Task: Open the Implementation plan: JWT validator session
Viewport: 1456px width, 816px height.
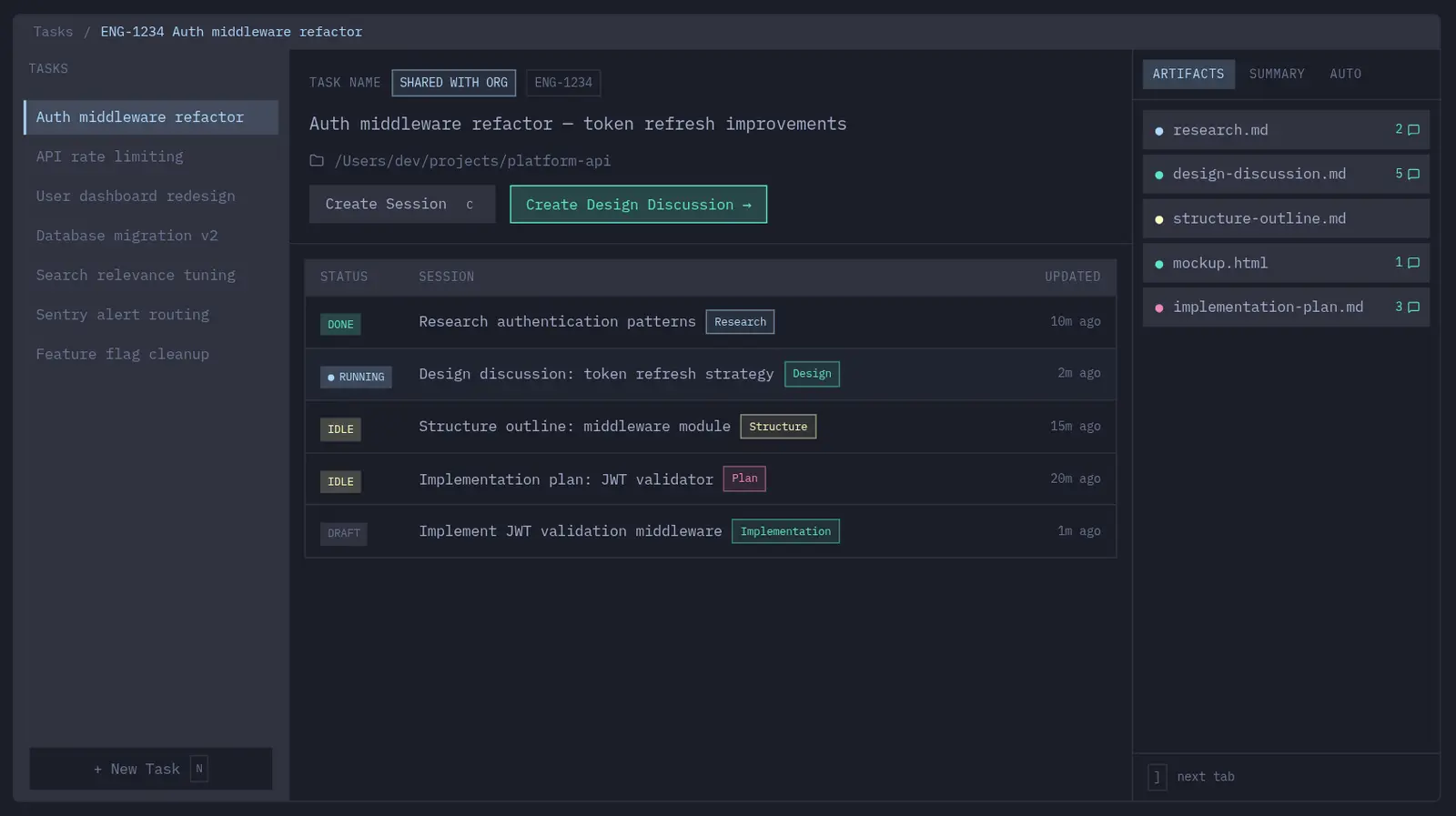Action: (x=711, y=479)
